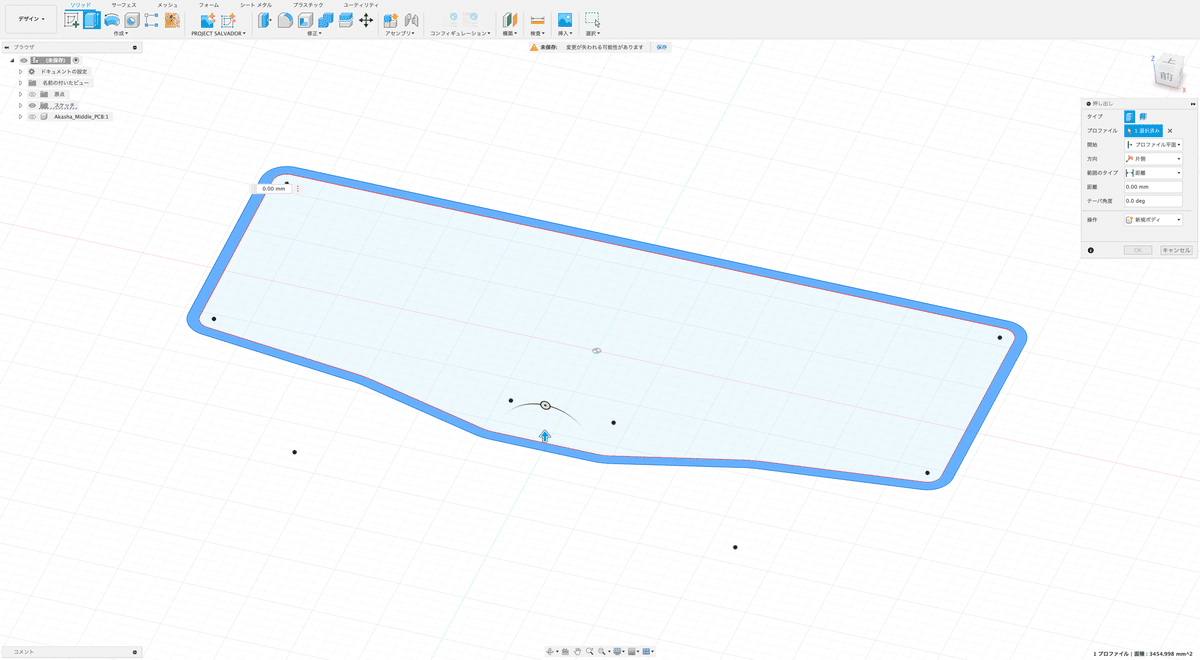Click the Inspect measure icon
1200x660 pixels.
click(x=537, y=20)
